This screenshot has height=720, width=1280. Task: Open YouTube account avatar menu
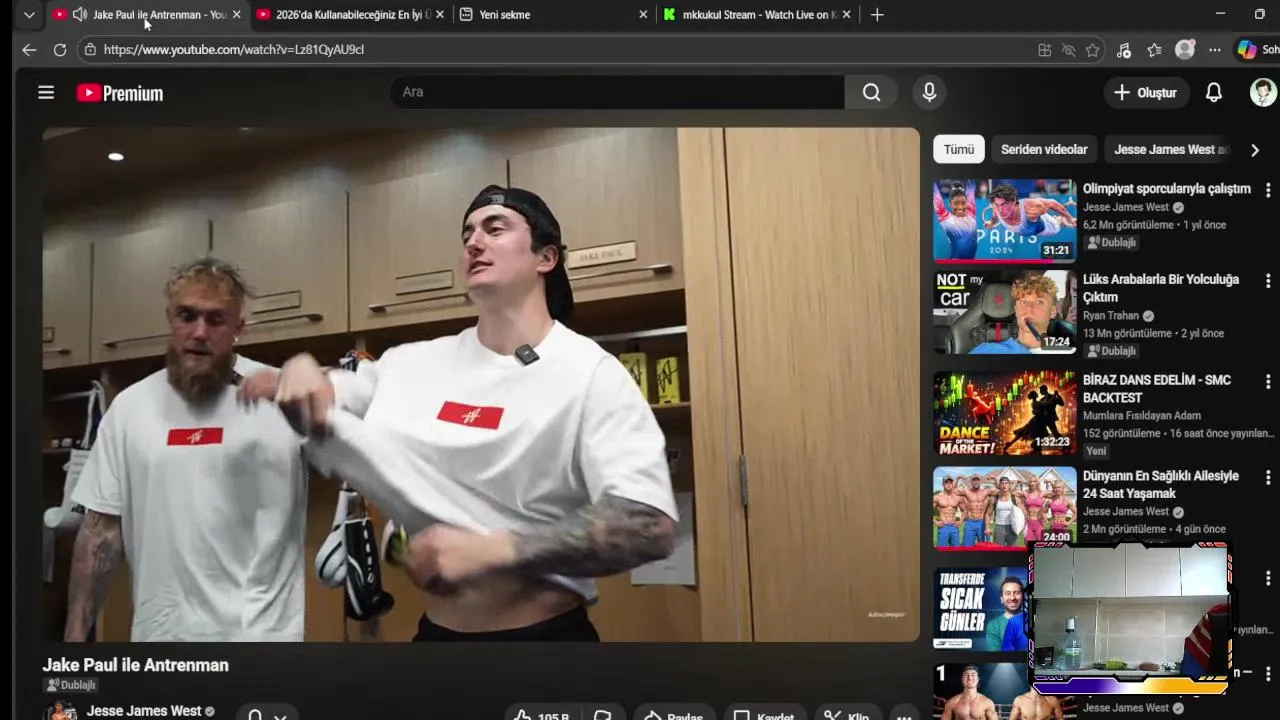coord(1263,92)
